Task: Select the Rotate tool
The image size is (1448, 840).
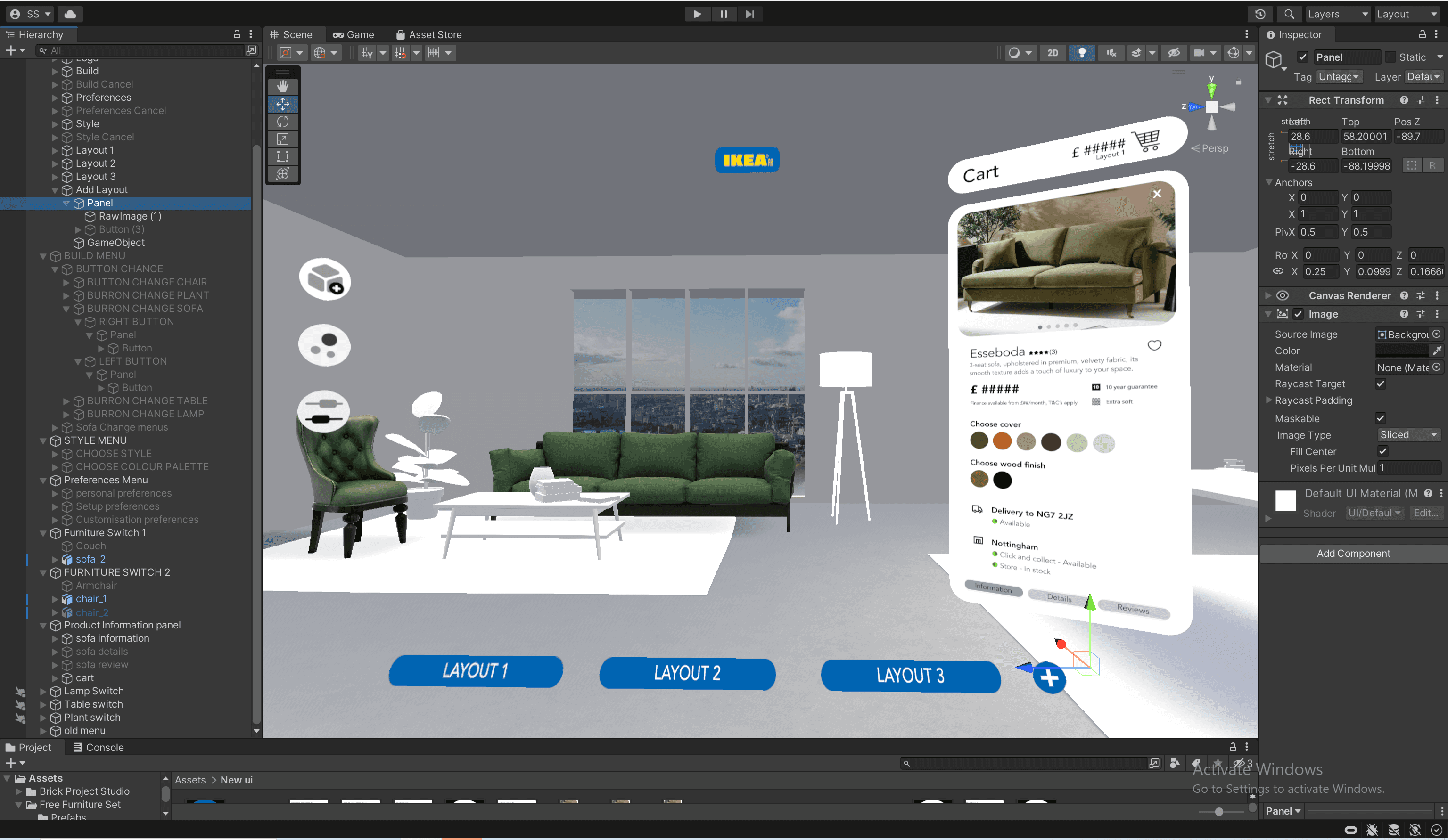Action: pyautogui.click(x=283, y=122)
